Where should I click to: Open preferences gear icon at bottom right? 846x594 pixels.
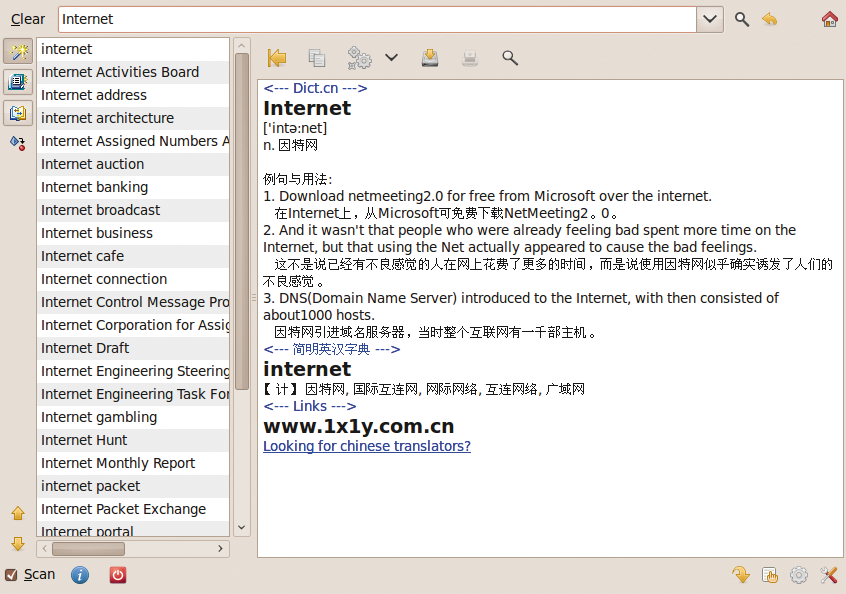(799, 575)
